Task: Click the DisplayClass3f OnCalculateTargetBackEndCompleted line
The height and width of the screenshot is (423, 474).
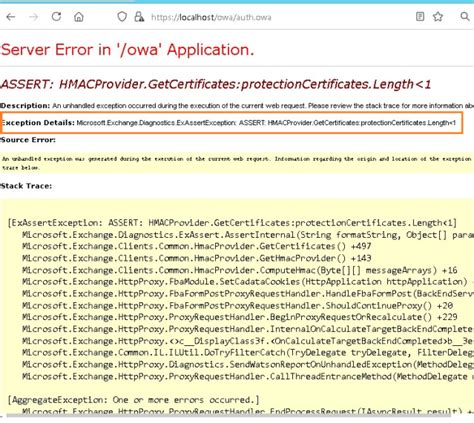Action: pyautogui.click(x=248, y=341)
